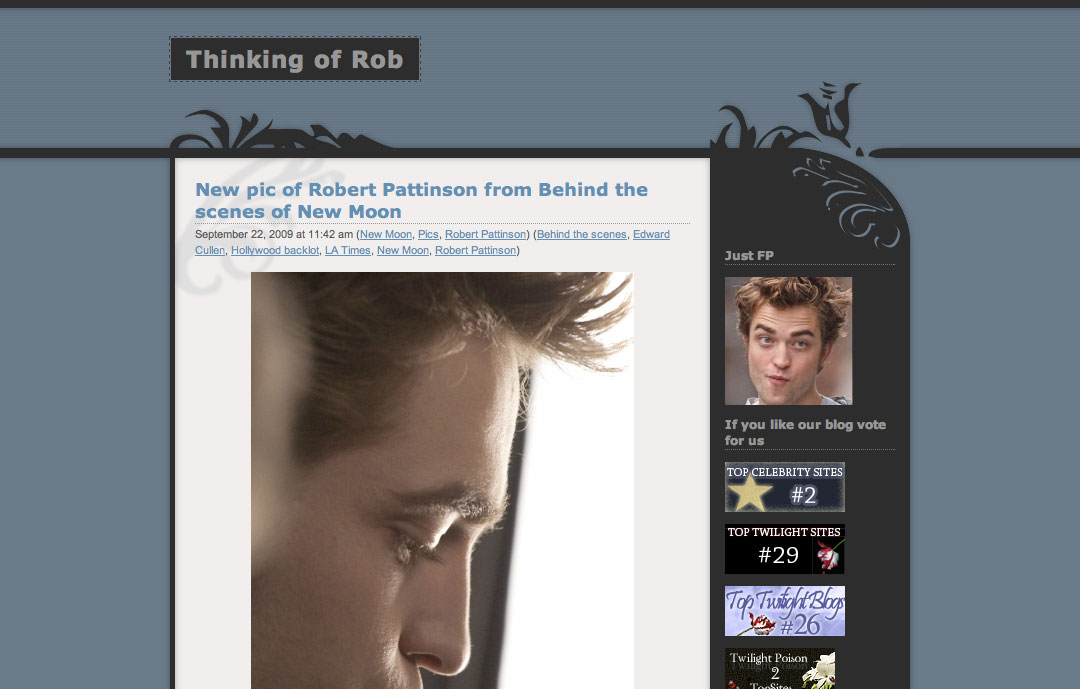The image size is (1080, 689).
Task: Open the Behind the scenes tag
Action: point(582,234)
